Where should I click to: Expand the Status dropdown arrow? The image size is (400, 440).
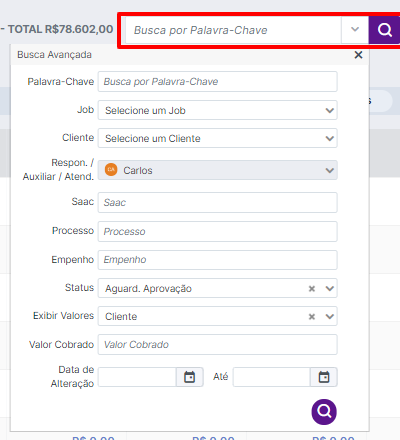coord(330,288)
